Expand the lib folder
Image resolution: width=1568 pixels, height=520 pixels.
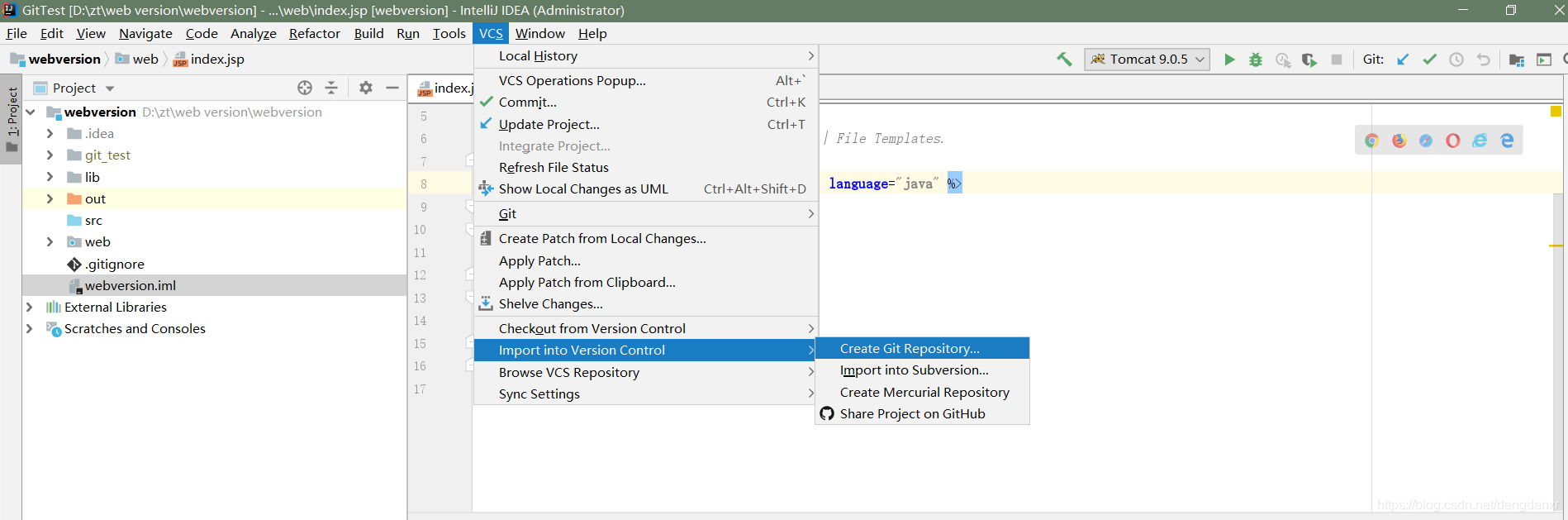50,177
